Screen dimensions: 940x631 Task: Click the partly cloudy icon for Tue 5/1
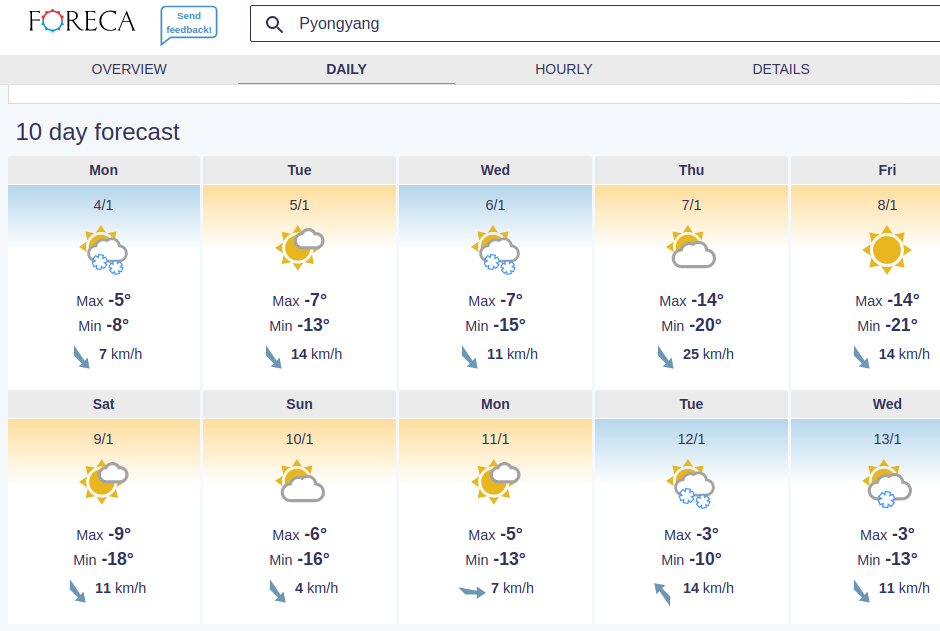tap(299, 247)
